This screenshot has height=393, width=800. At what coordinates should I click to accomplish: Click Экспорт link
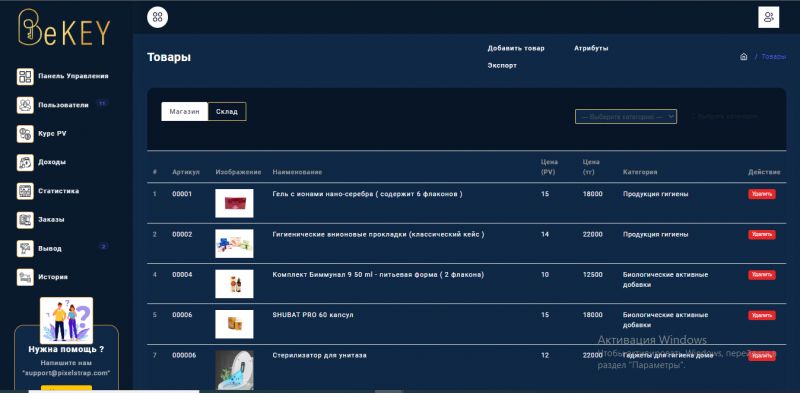point(502,66)
